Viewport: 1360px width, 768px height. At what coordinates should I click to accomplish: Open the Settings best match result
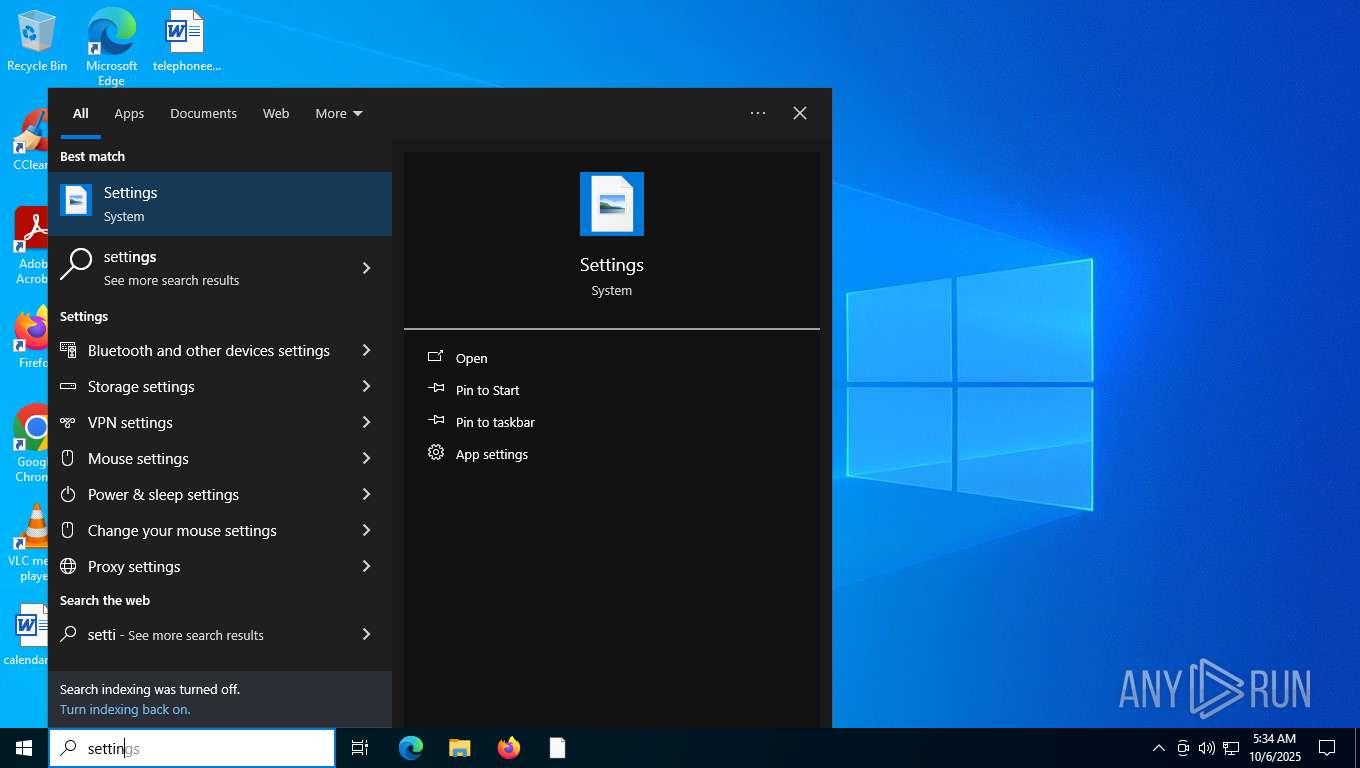220,204
